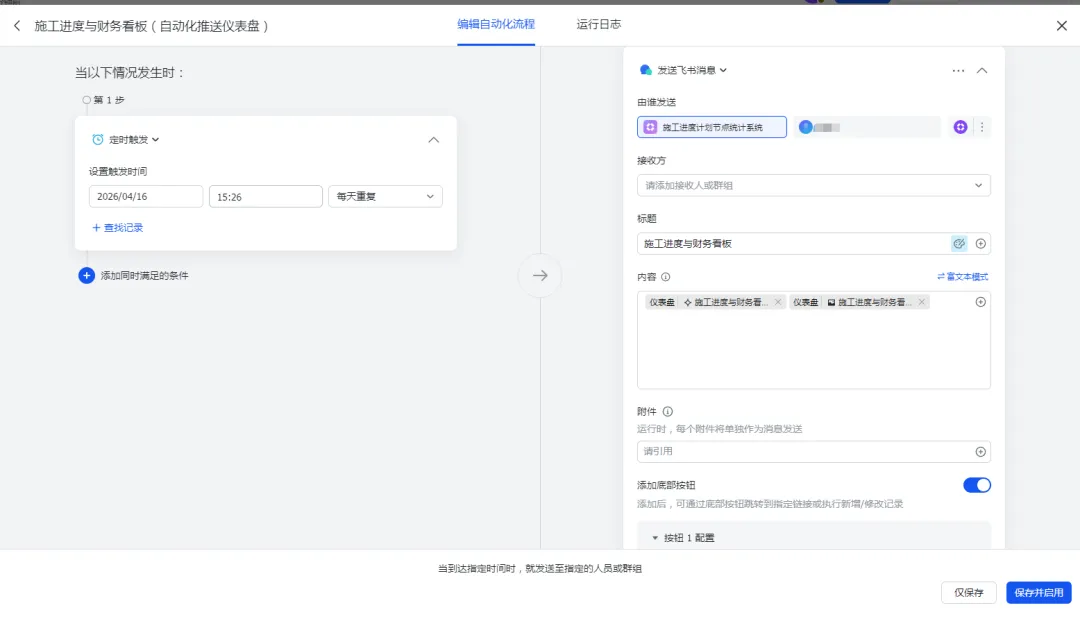Switch to 编辑自动化流程 tab
Viewport: 1080px width, 619px height.
tap(496, 24)
